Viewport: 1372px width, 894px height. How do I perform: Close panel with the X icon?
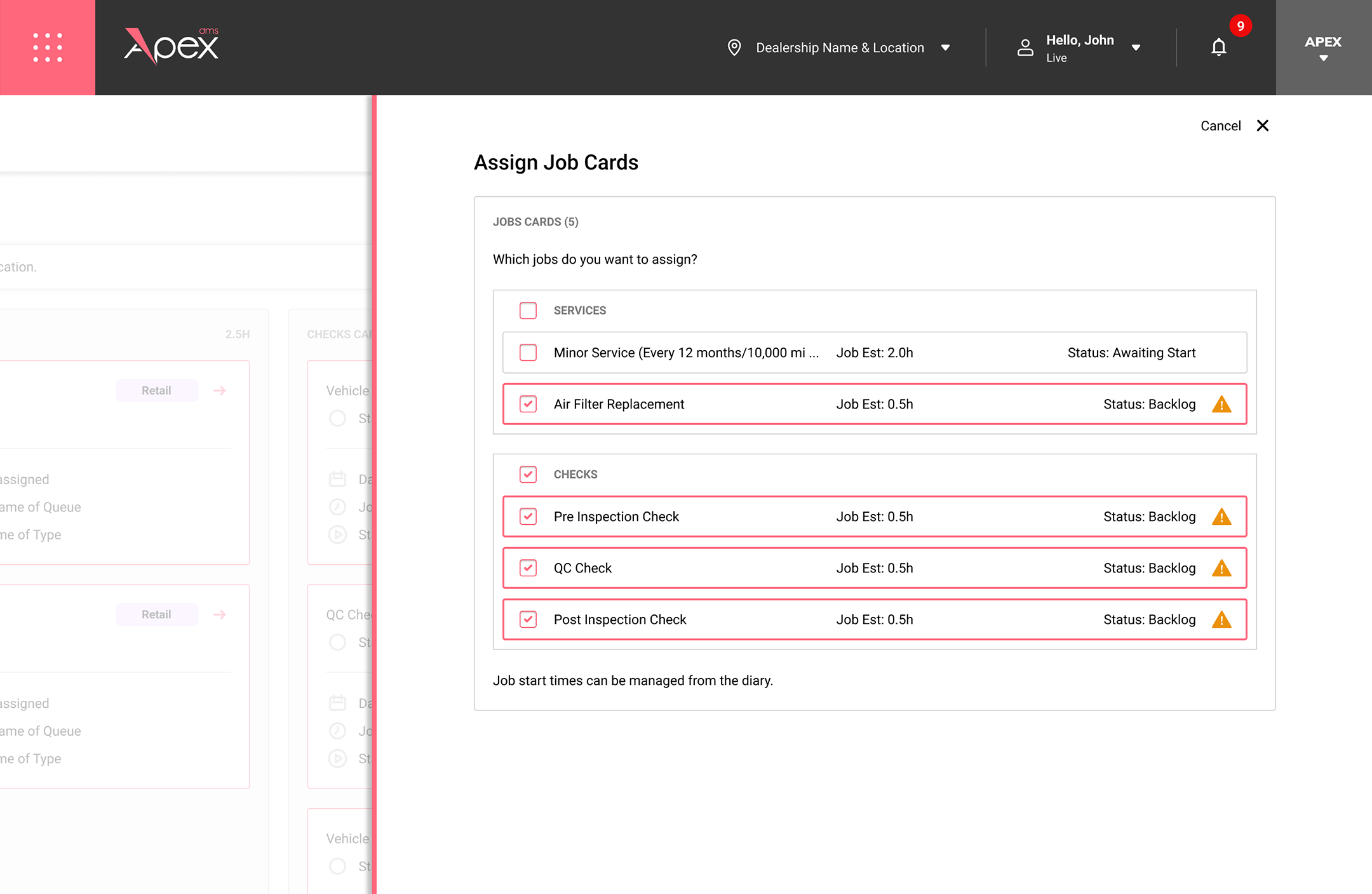coord(1263,126)
